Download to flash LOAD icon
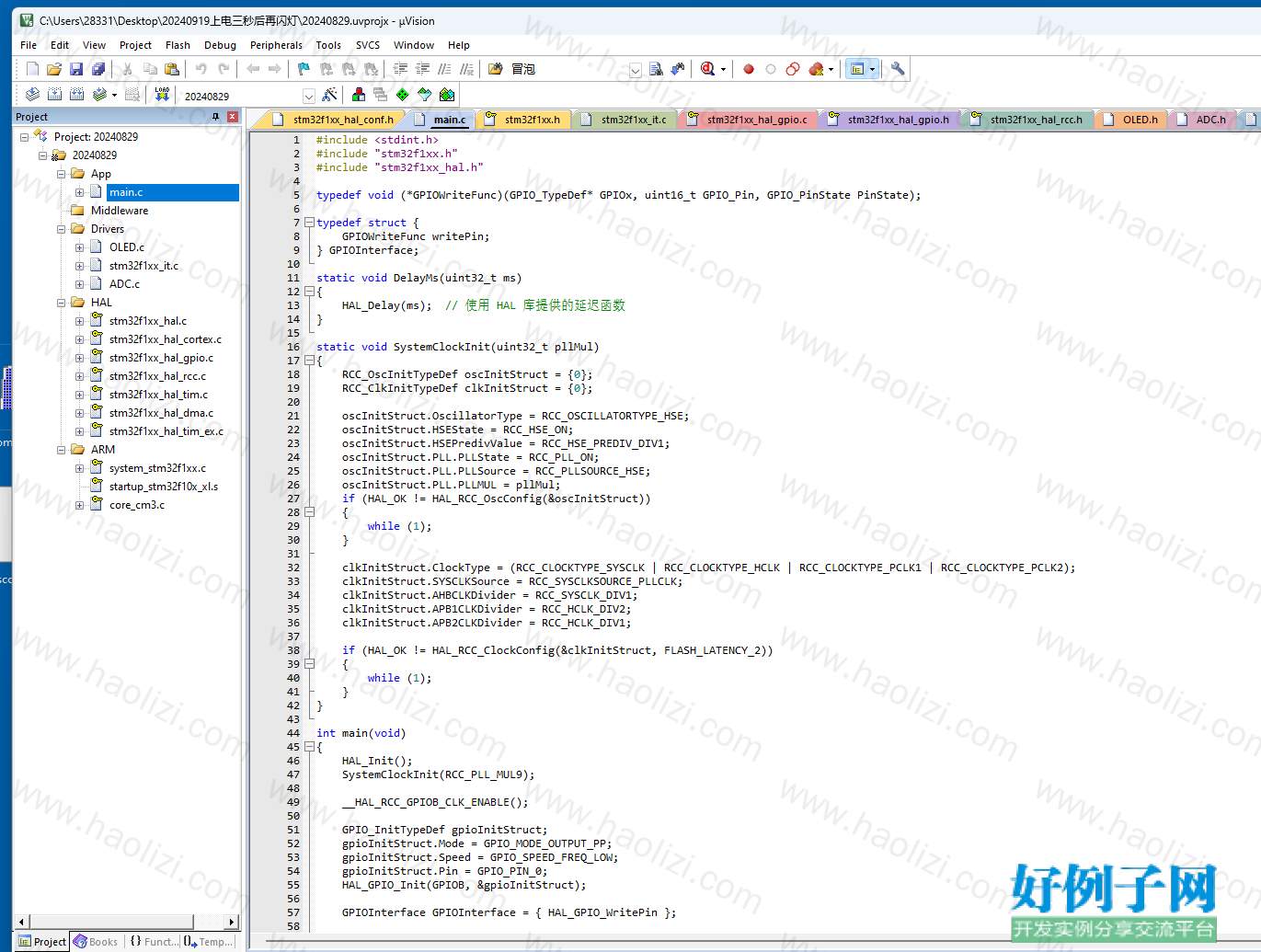 pos(162,95)
